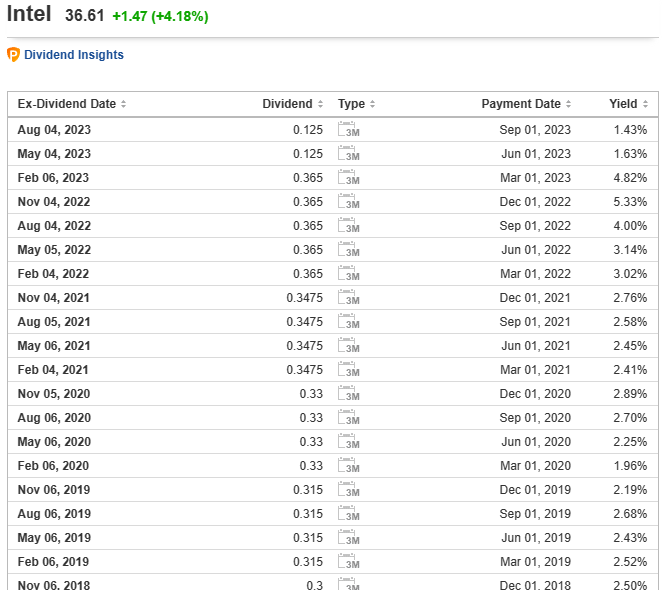Image resolution: width=671 pixels, height=590 pixels.
Task: Select ex-dividend date Feb 06, 2020
Action: pyautogui.click(x=53, y=465)
